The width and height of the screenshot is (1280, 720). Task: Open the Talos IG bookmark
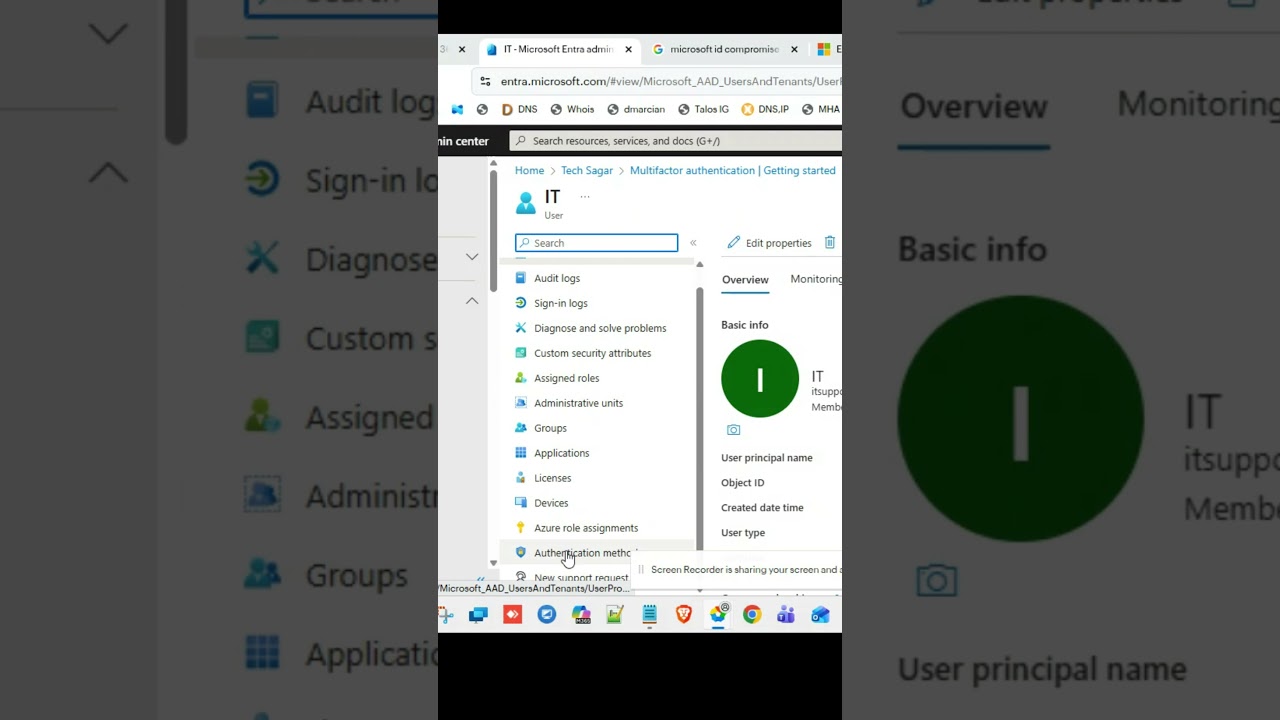703,110
